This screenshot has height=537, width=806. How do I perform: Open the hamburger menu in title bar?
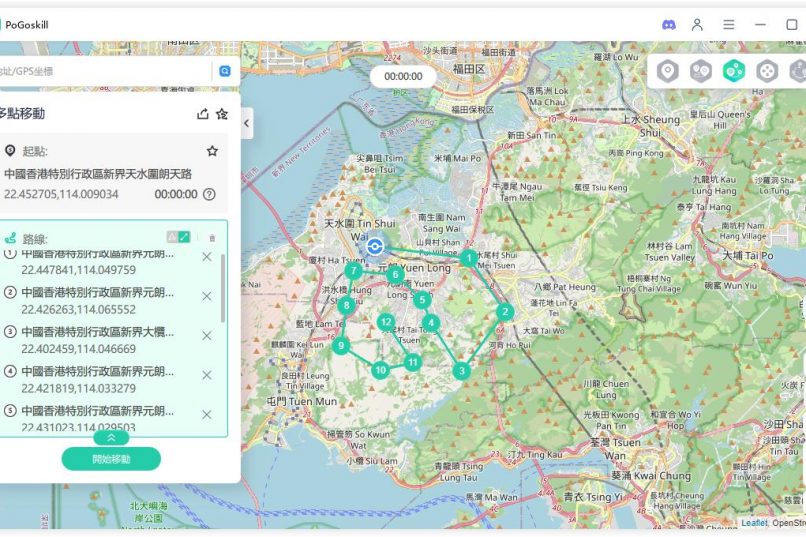[729, 24]
